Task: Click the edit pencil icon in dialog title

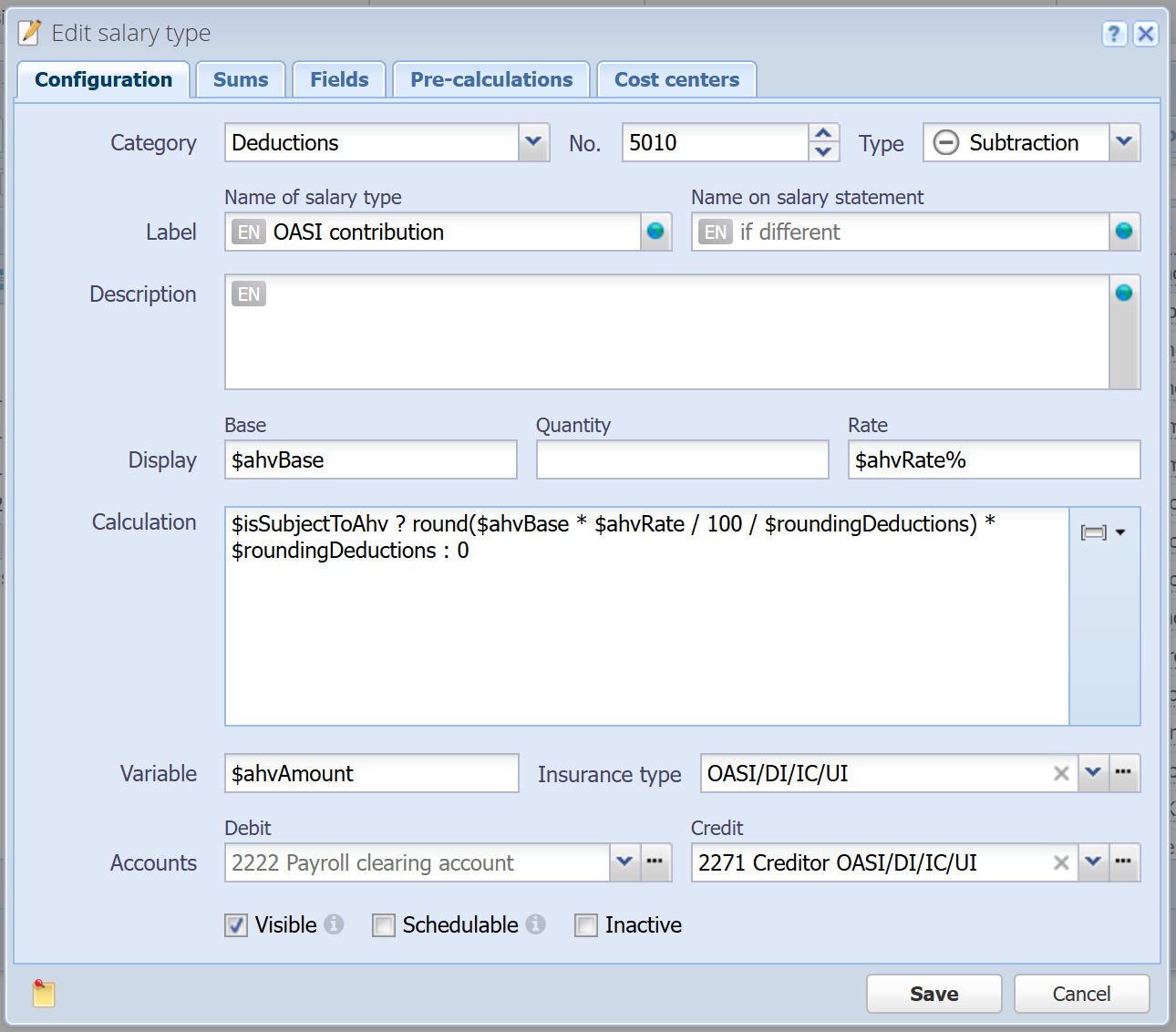Action: (30, 33)
